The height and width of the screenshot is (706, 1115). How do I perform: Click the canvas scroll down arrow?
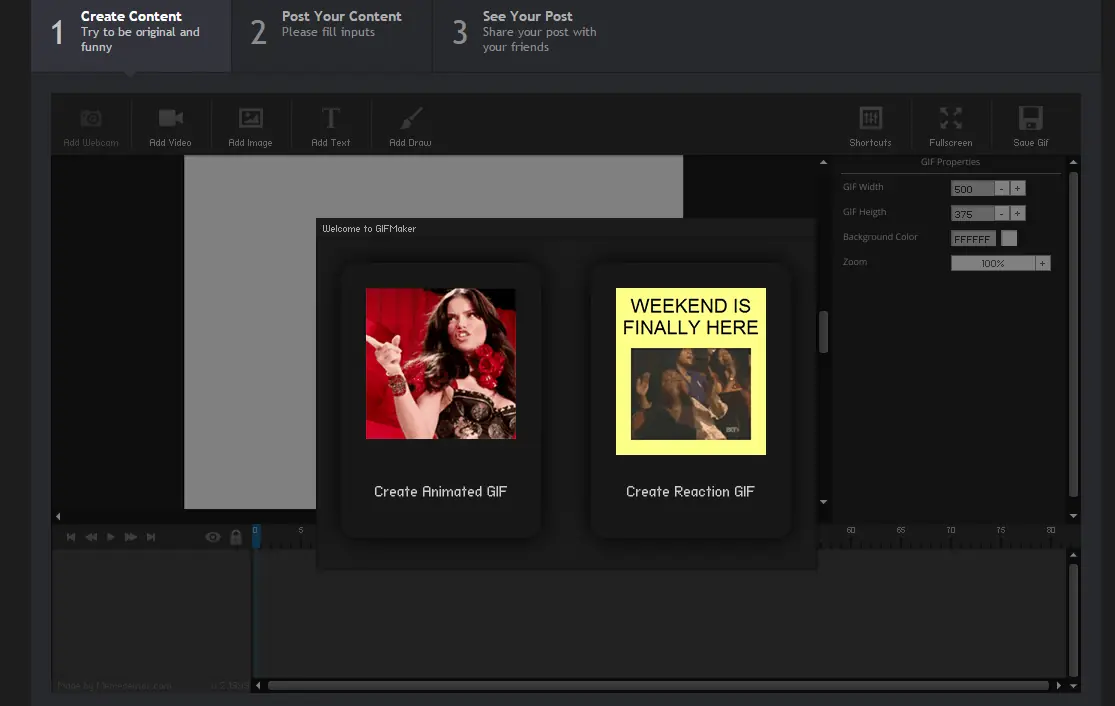tap(823, 502)
